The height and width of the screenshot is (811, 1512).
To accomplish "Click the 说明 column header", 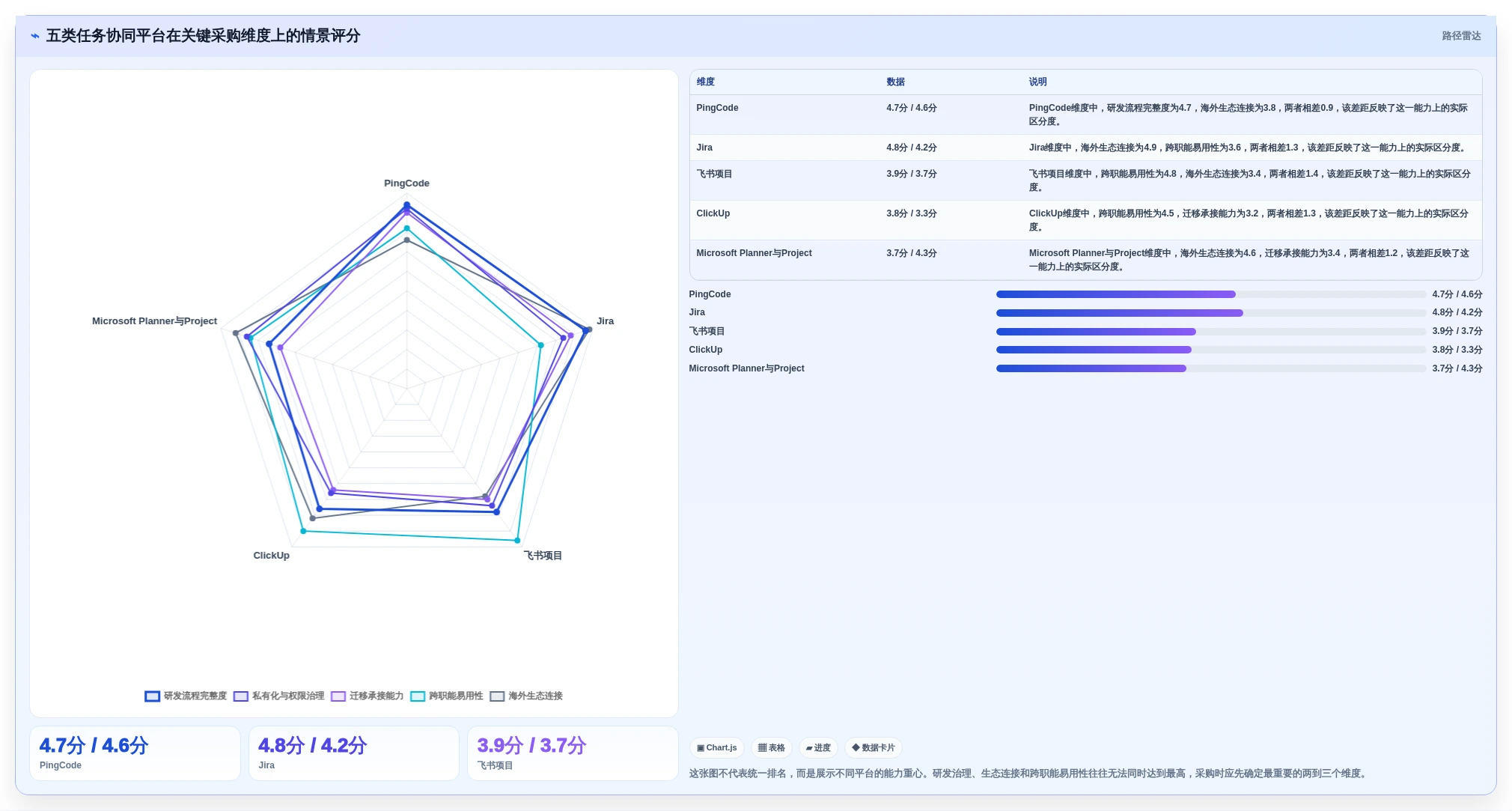I will click(x=1038, y=82).
